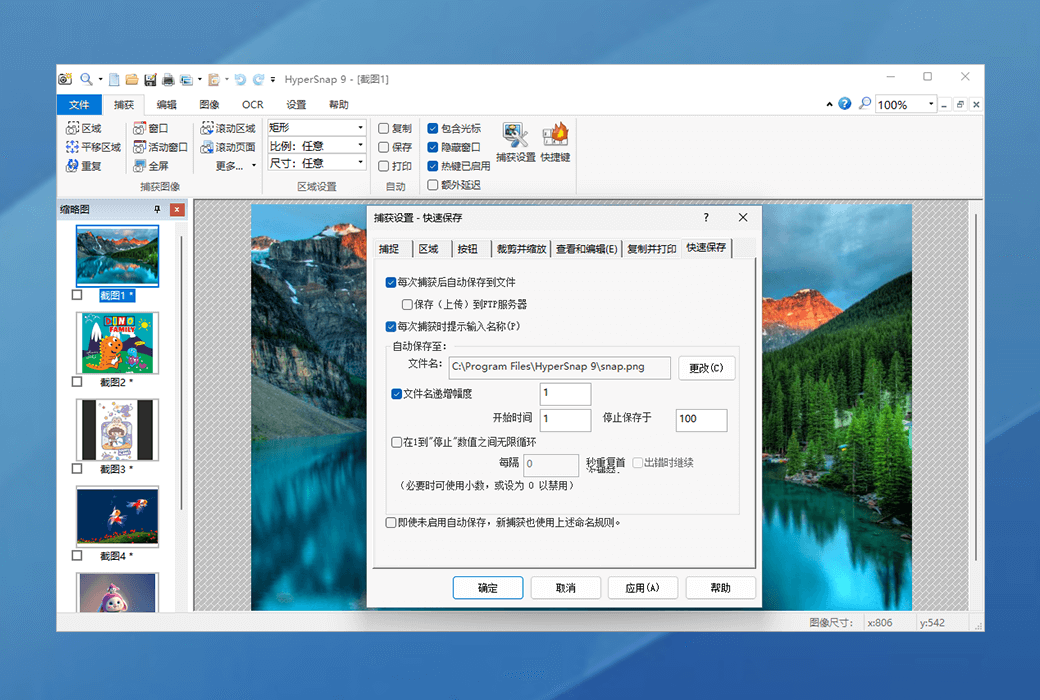Switch to the 裁剪并缩放 dialog tab
1040x700 pixels.
point(521,249)
